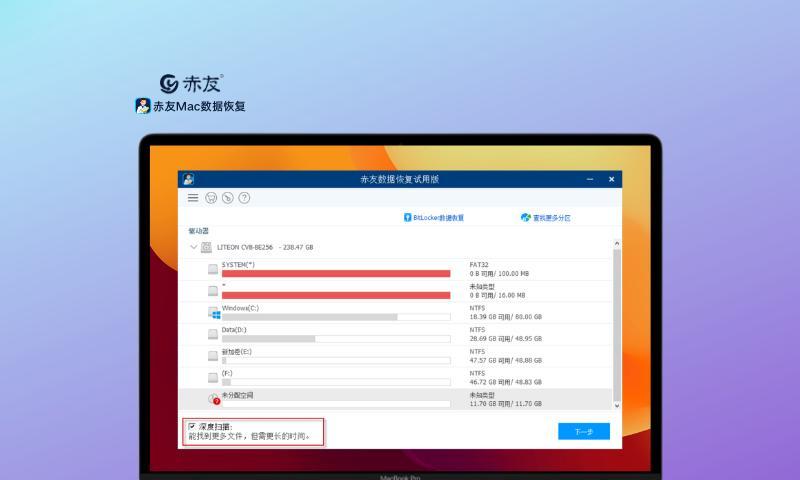The width and height of the screenshot is (800, 480).
Task: Click the Windows(C:) usage bar
Action: pyautogui.click(x=336, y=317)
